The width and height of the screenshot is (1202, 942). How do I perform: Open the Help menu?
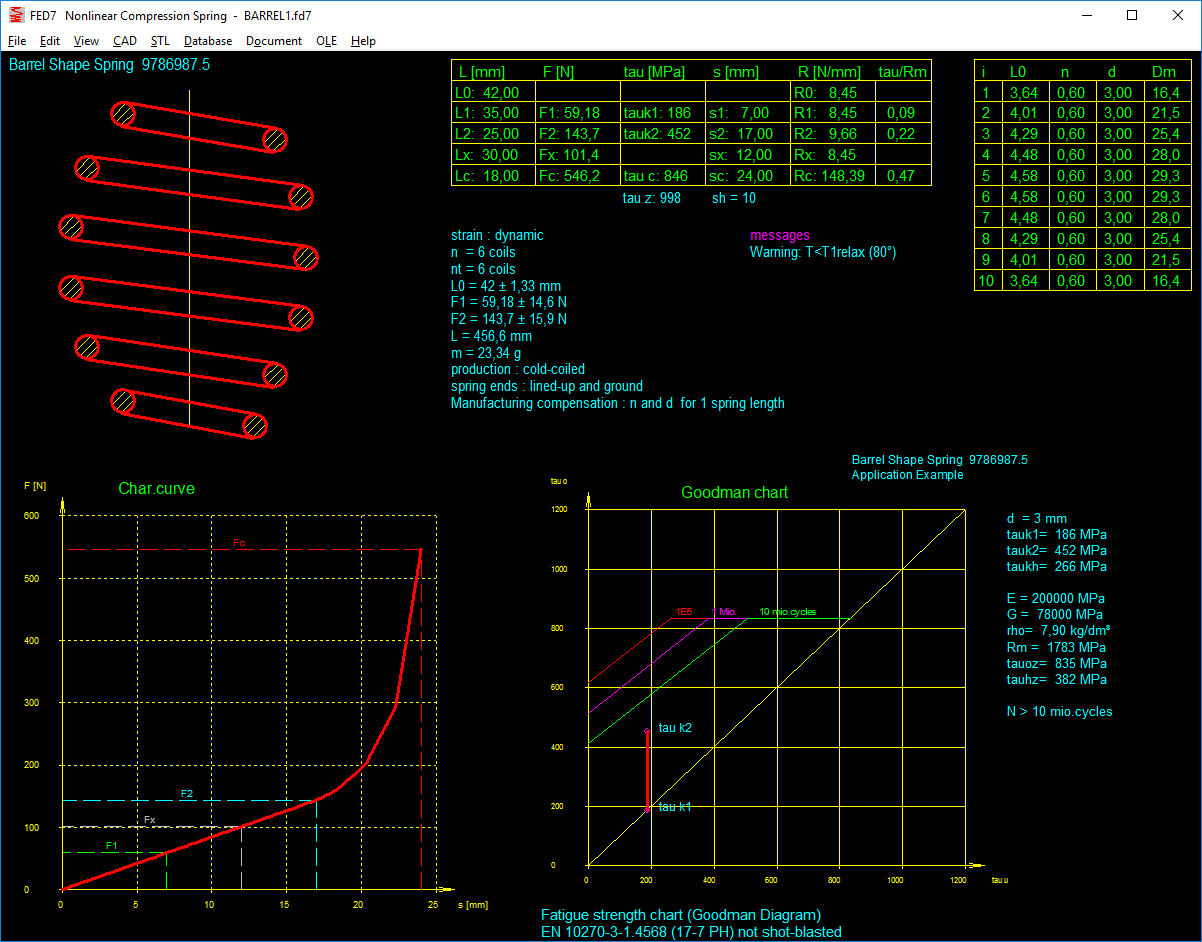pyautogui.click(x=363, y=41)
